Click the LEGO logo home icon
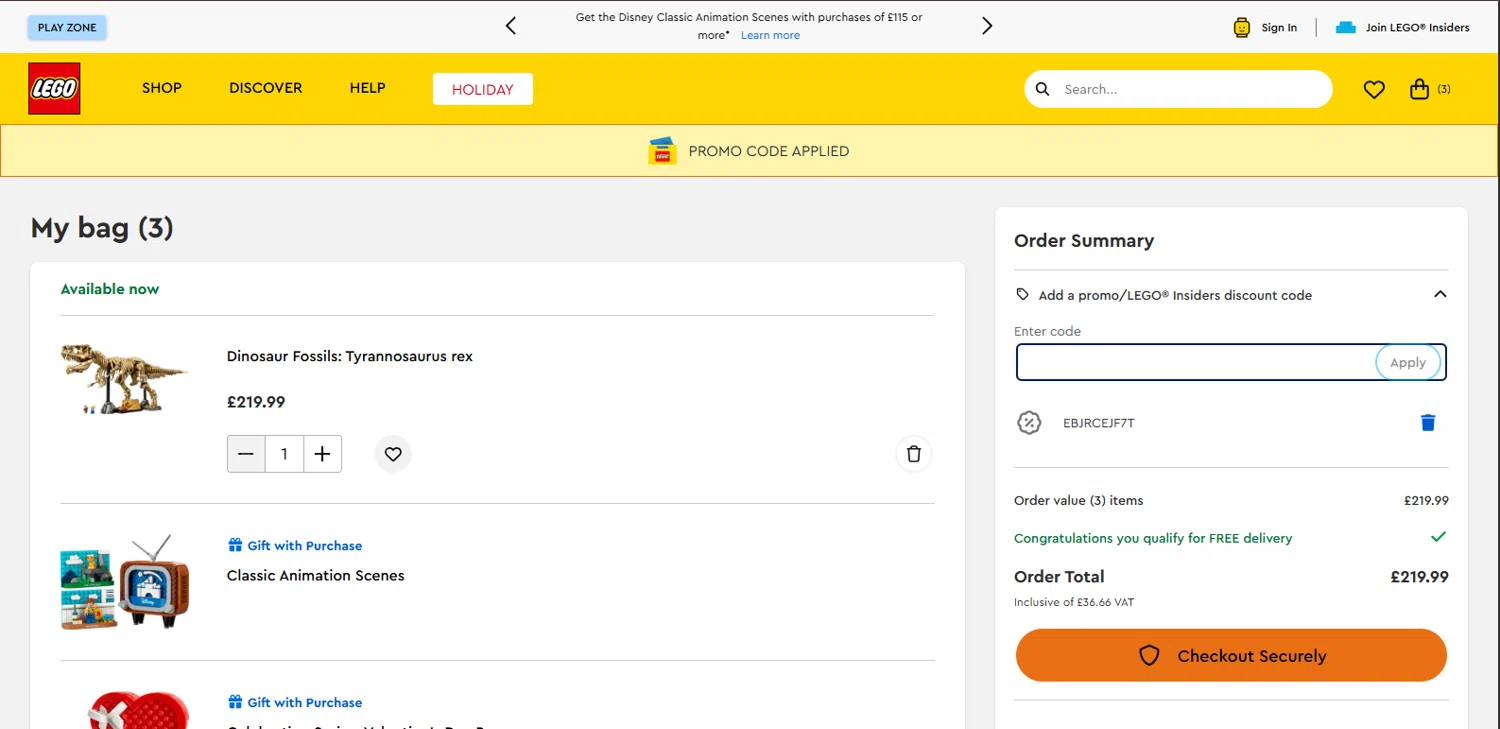 click(54, 88)
